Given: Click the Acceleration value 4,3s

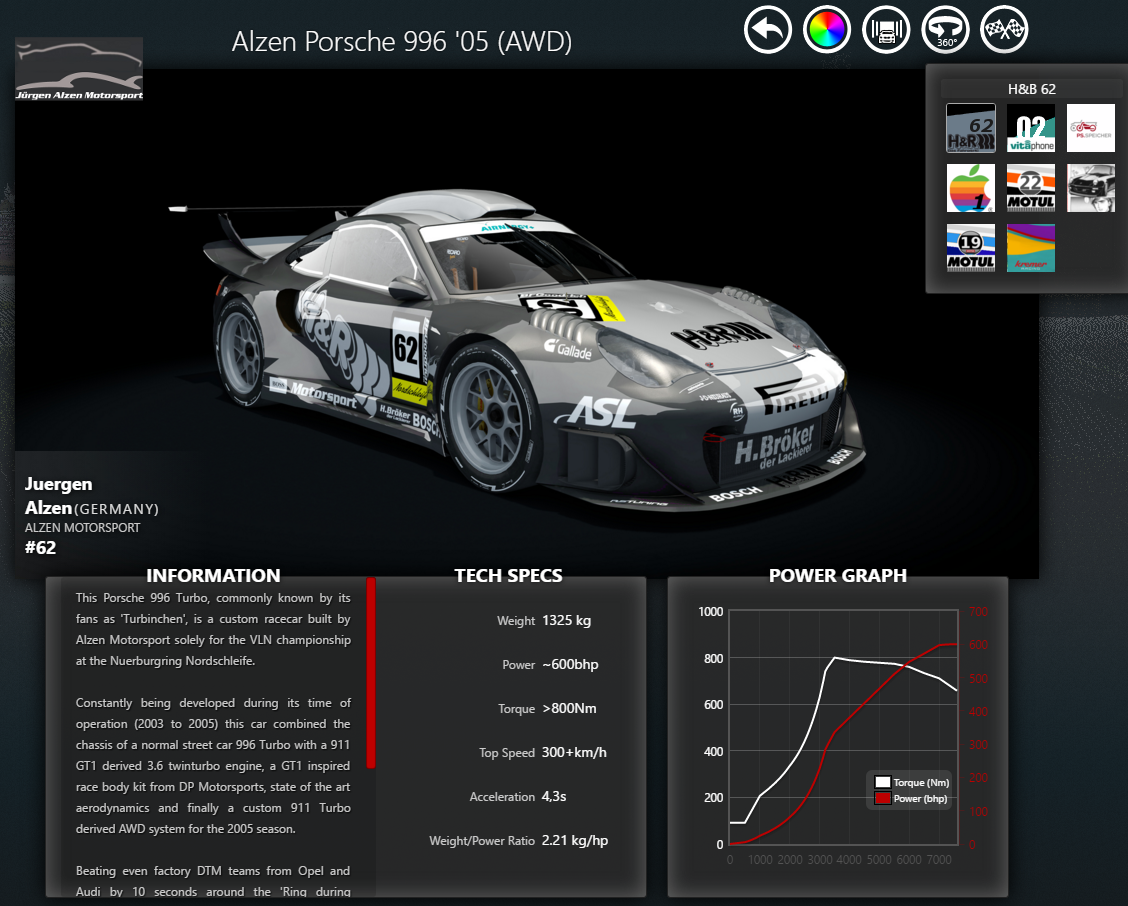Looking at the screenshot, I should 554,797.
